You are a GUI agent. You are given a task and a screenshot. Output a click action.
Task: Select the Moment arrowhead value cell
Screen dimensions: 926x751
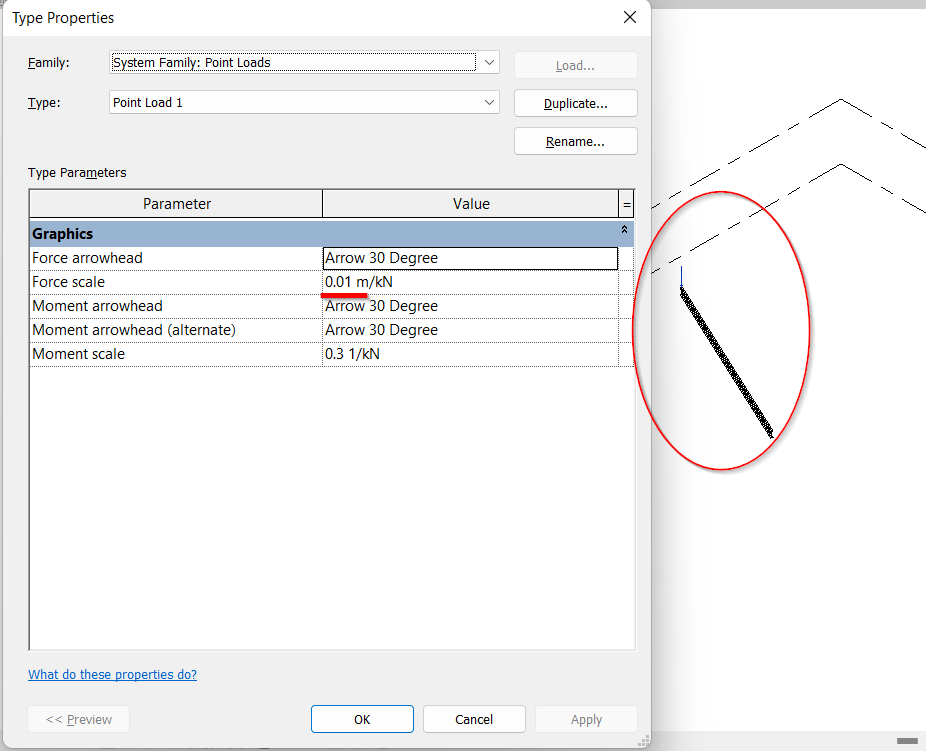tap(470, 305)
